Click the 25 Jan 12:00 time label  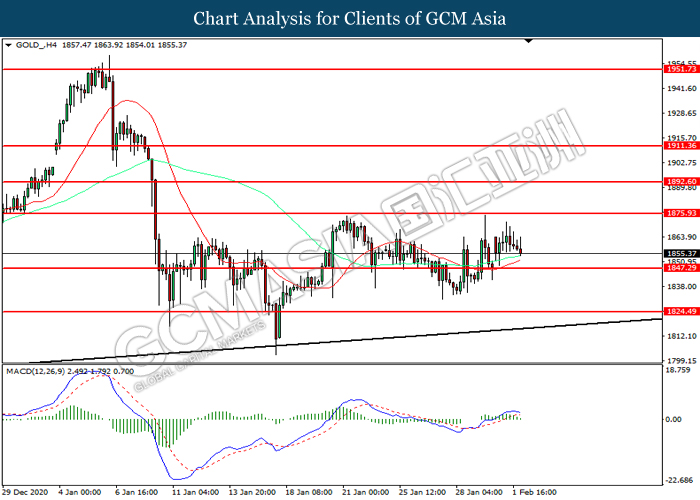tap(422, 492)
